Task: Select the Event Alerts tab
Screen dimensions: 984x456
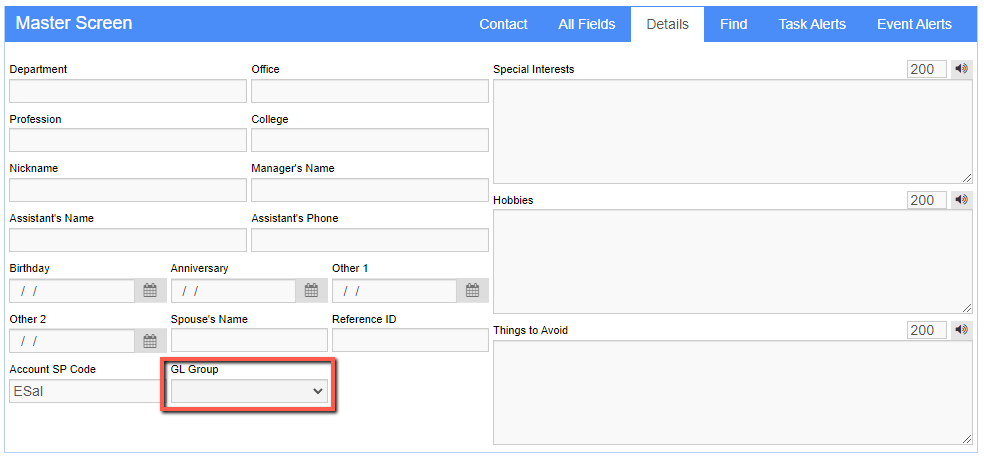Action: pyautogui.click(x=914, y=24)
